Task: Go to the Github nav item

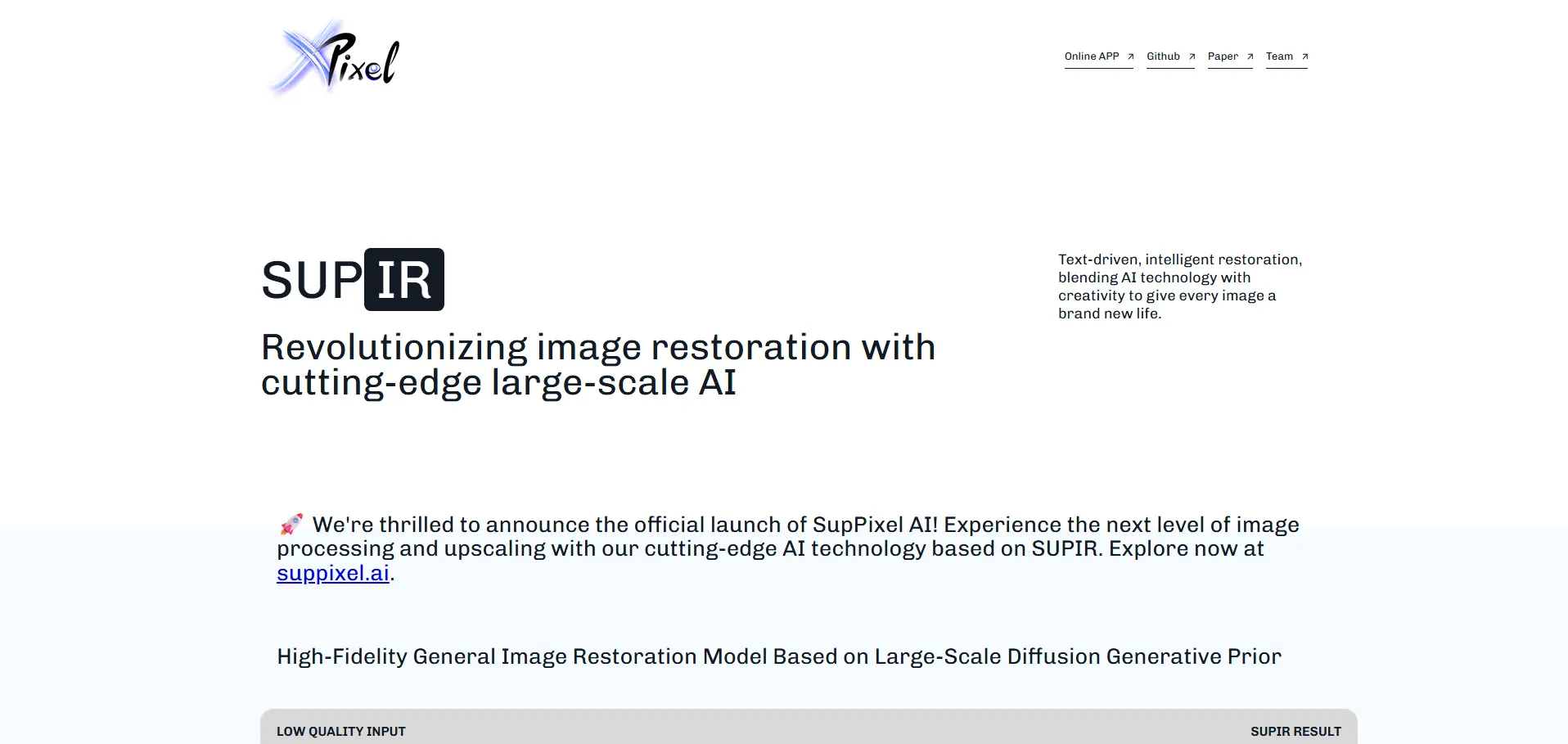Action: coord(1163,56)
